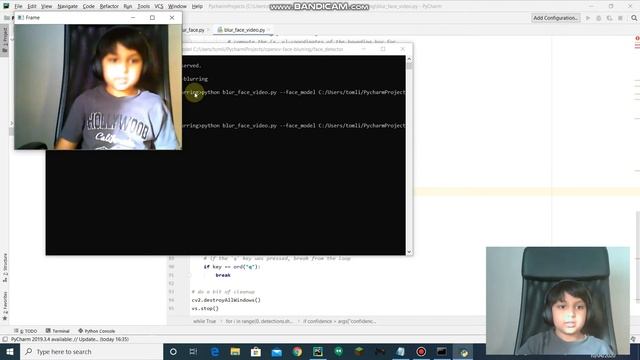
Task: Click the green Run arrow icon
Action: coord(588,18)
